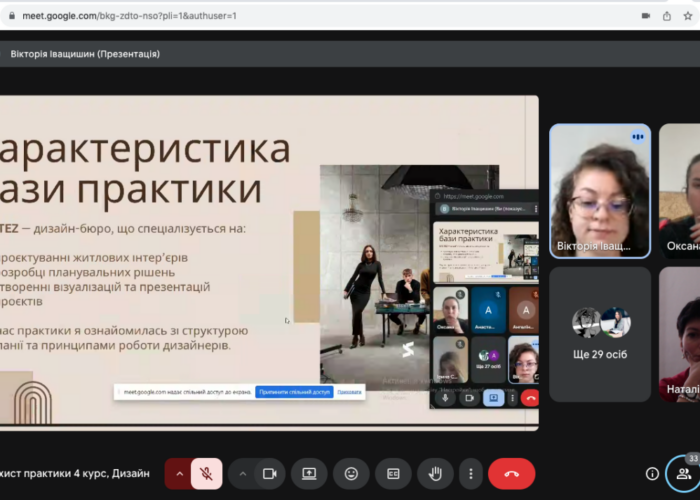Viewport: 700px width, 500px height.
Task: Click the blue stop sharing button in the banner
Action: [x=293, y=392]
